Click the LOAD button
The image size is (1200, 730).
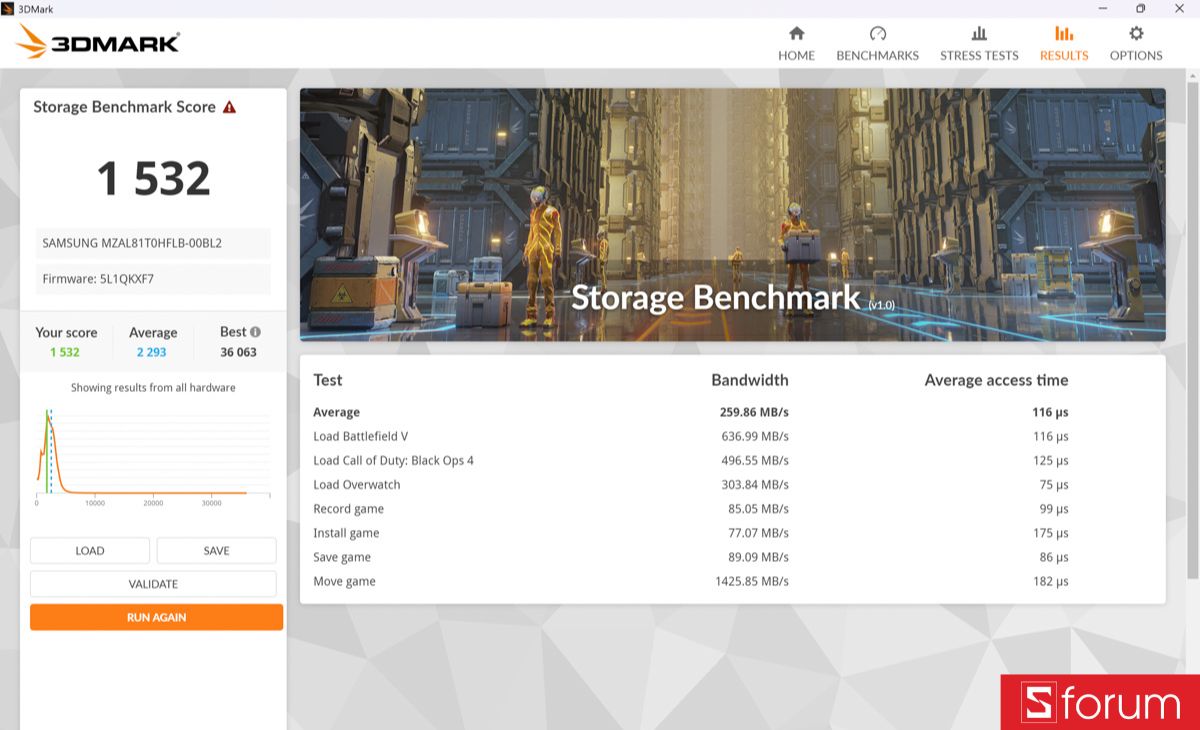coord(90,551)
